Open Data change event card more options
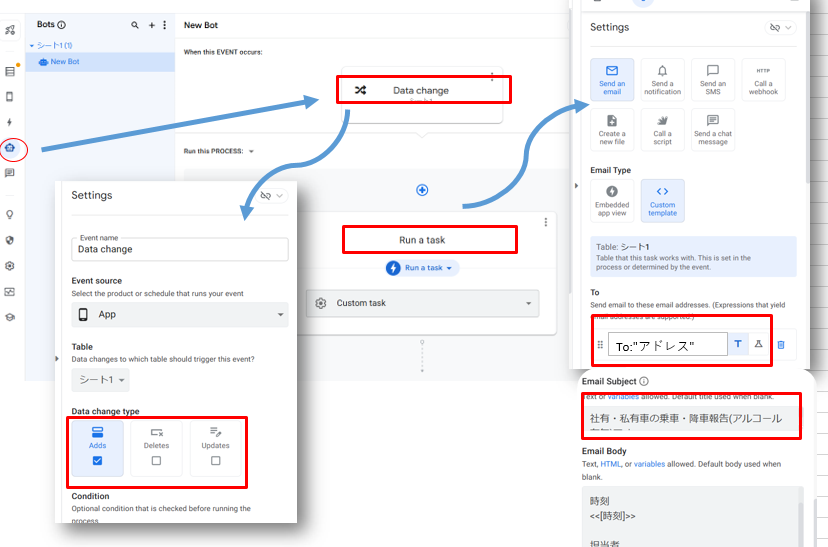The width and height of the screenshot is (828, 547). tap(492, 77)
